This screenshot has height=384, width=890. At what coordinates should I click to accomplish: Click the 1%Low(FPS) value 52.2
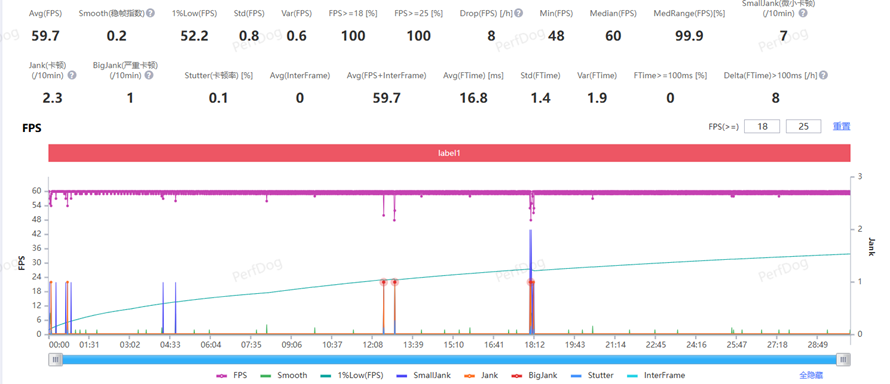[194, 36]
